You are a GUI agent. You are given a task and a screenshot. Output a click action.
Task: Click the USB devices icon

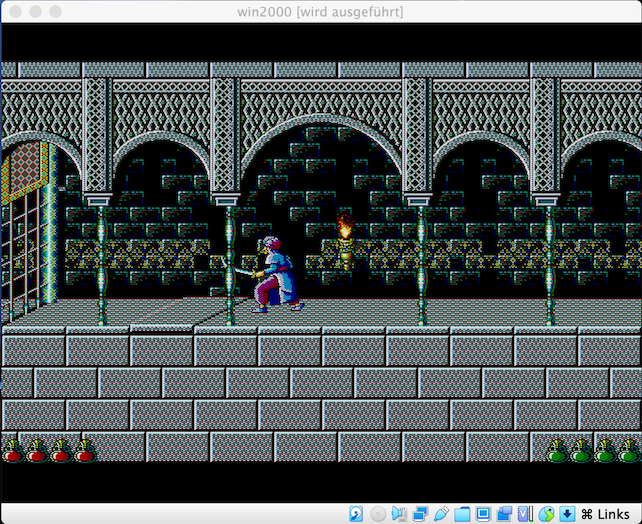pyautogui.click(x=441, y=514)
